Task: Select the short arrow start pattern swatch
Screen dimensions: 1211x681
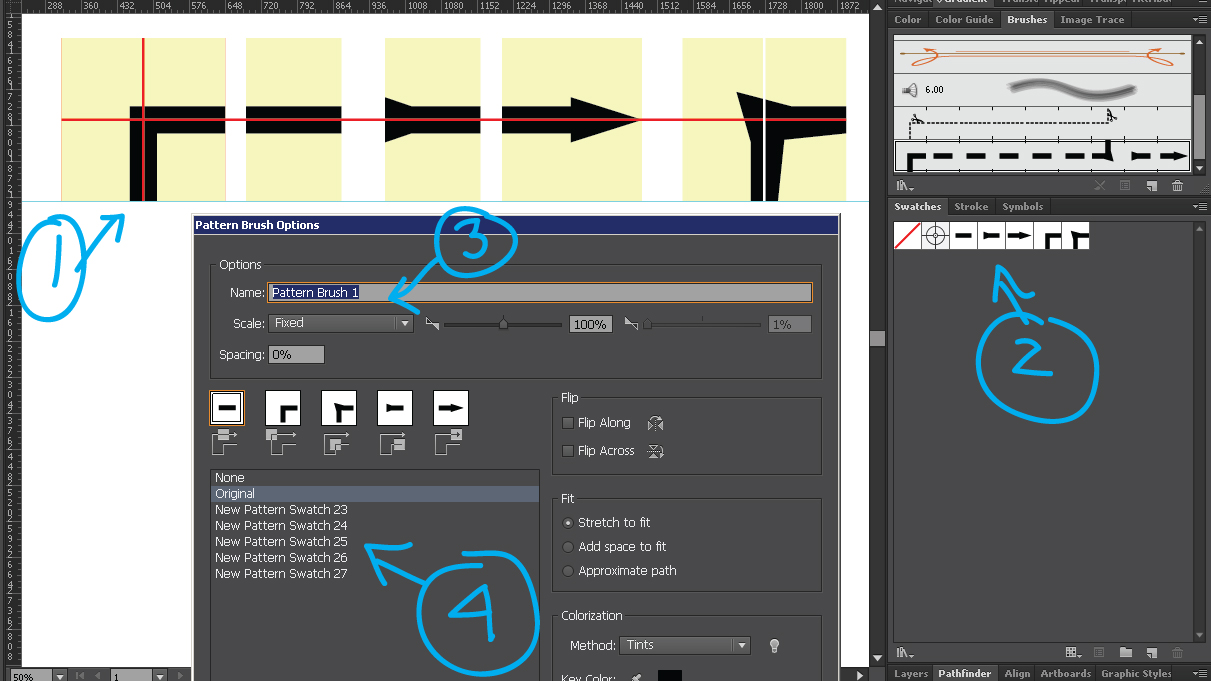Action: (991, 236)
